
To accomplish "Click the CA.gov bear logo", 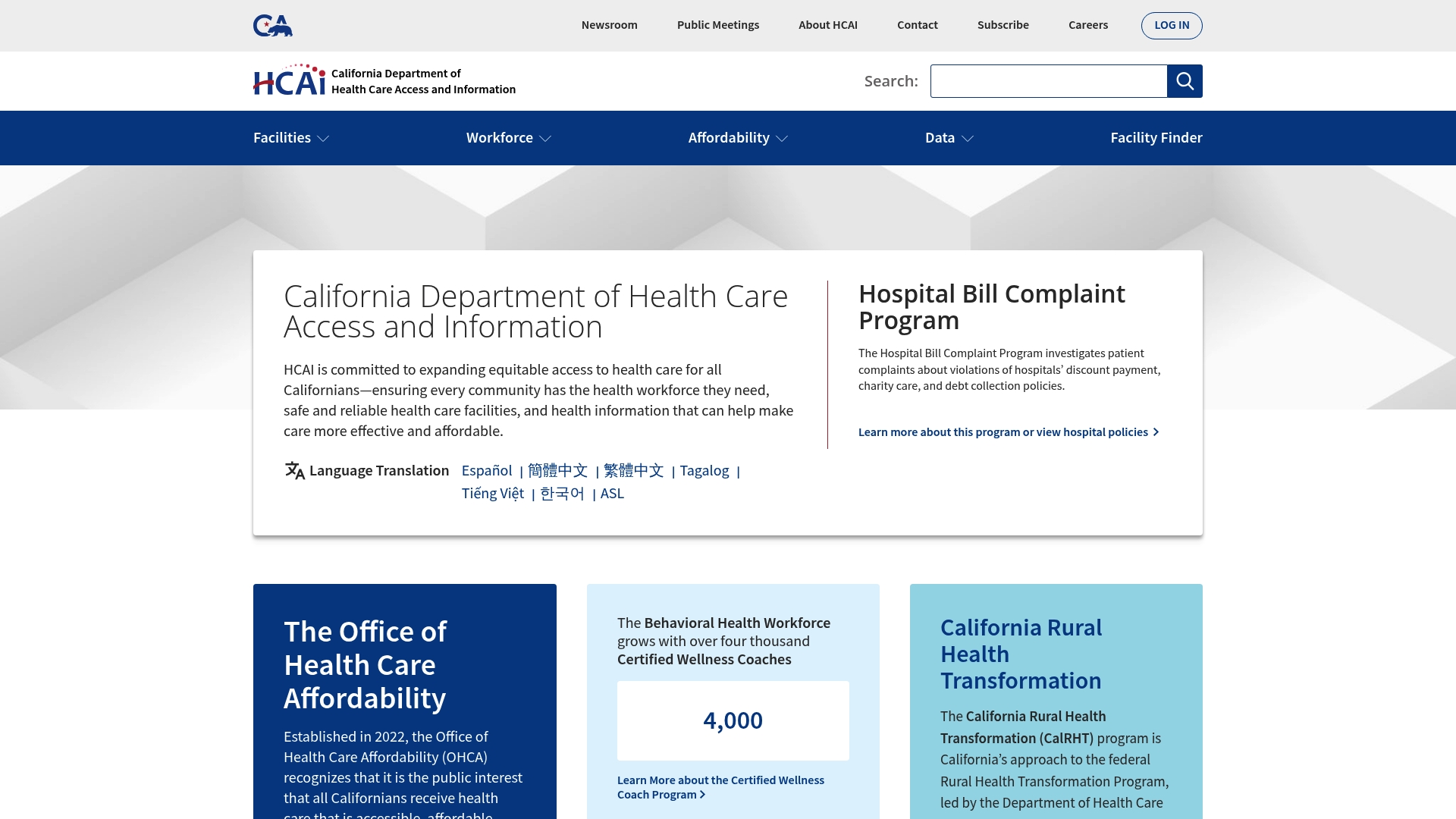I will click(273, 26).
